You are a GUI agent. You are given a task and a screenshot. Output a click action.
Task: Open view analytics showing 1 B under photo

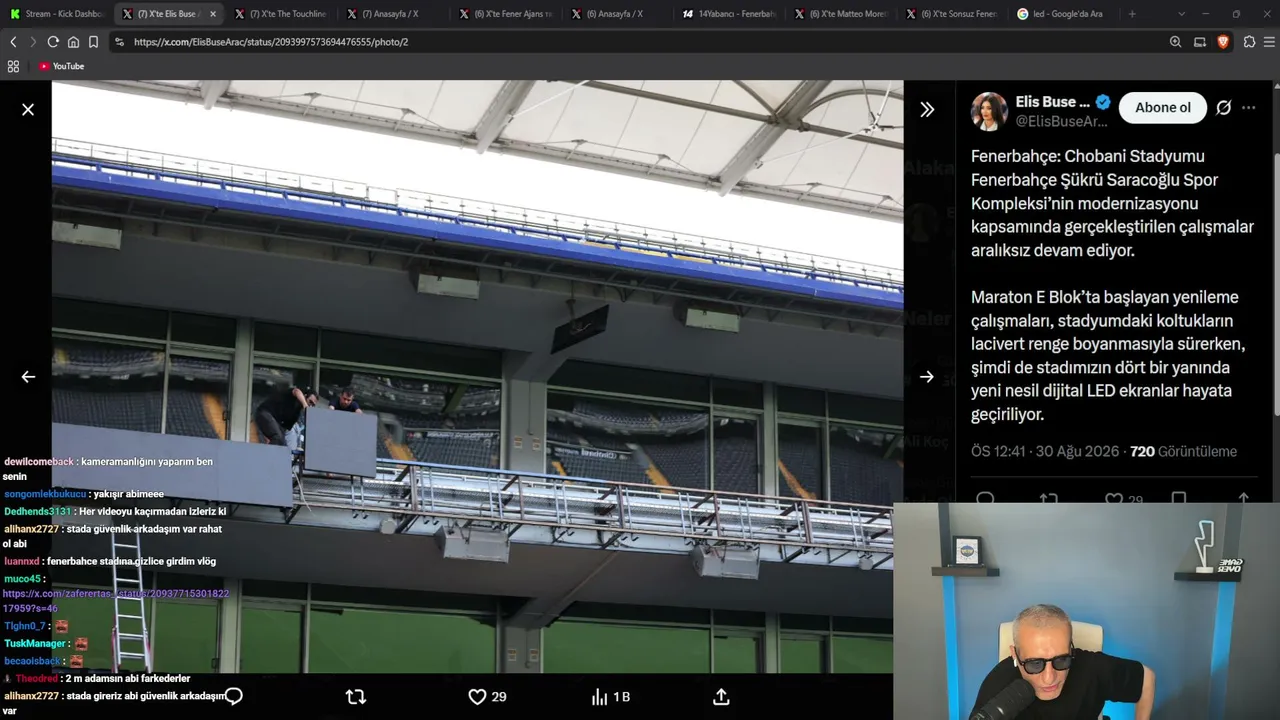pos(610,697)
